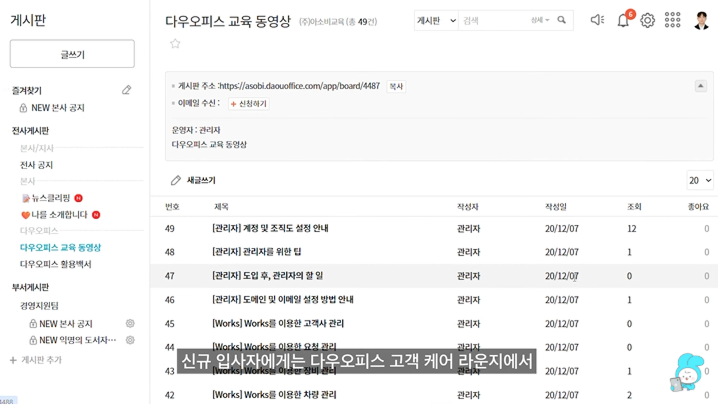
Task: Open post 도입 후, 관리자의 할 일
Action: 267,276
